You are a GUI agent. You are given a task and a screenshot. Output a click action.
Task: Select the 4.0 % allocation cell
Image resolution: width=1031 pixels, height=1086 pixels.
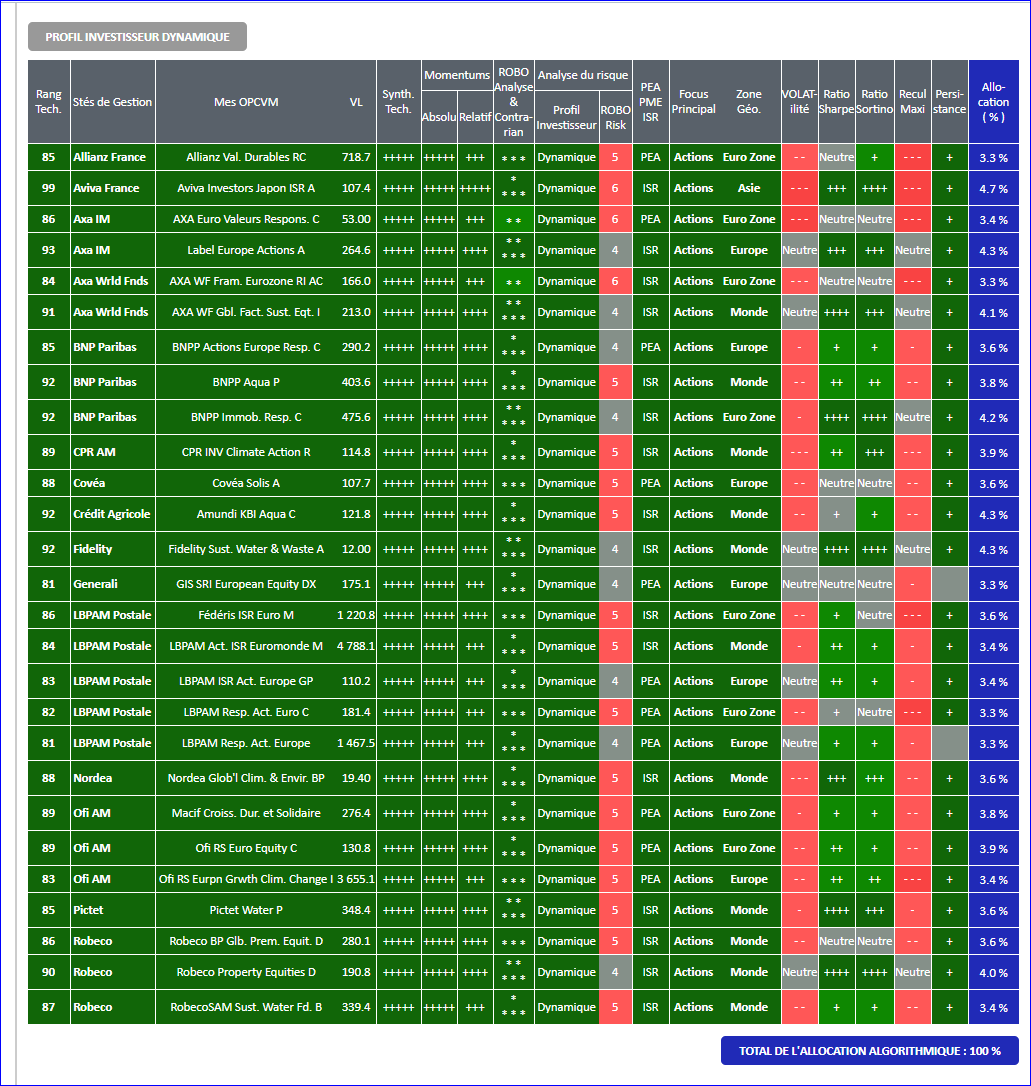pos(994,972)
